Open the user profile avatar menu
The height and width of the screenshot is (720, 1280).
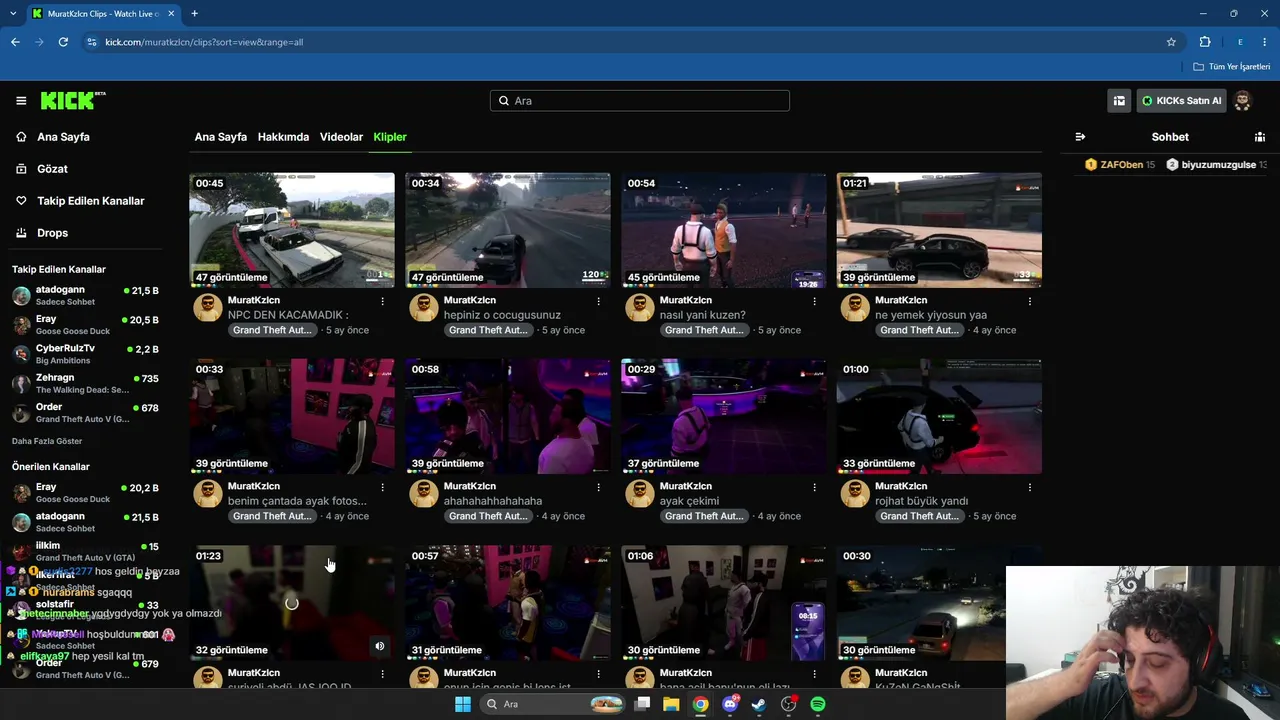[x=1242, y=101]
